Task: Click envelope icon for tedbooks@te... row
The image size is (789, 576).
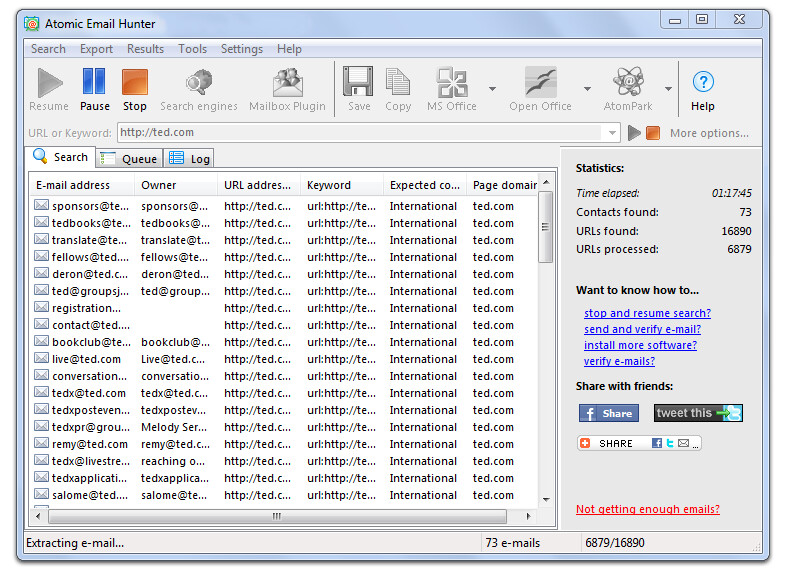Action: point(41,222)
